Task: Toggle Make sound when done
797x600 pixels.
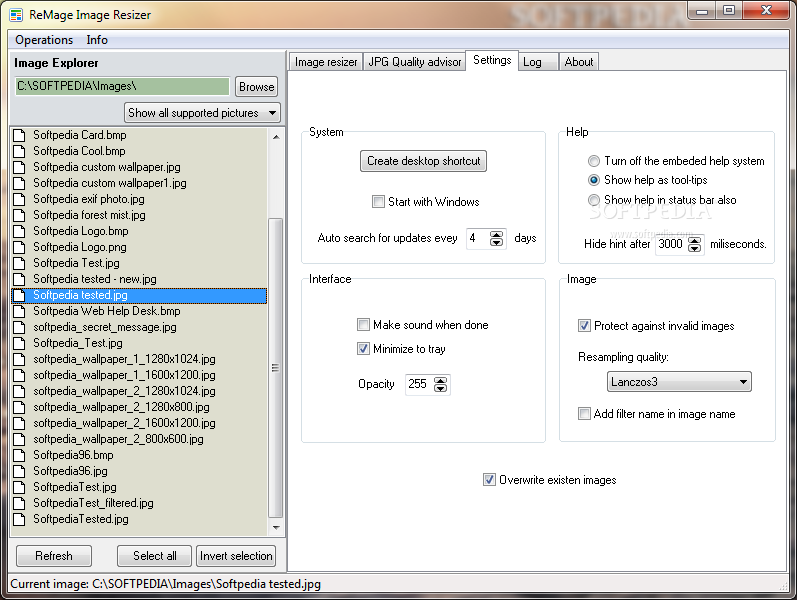Action: [x=363, y=325]
